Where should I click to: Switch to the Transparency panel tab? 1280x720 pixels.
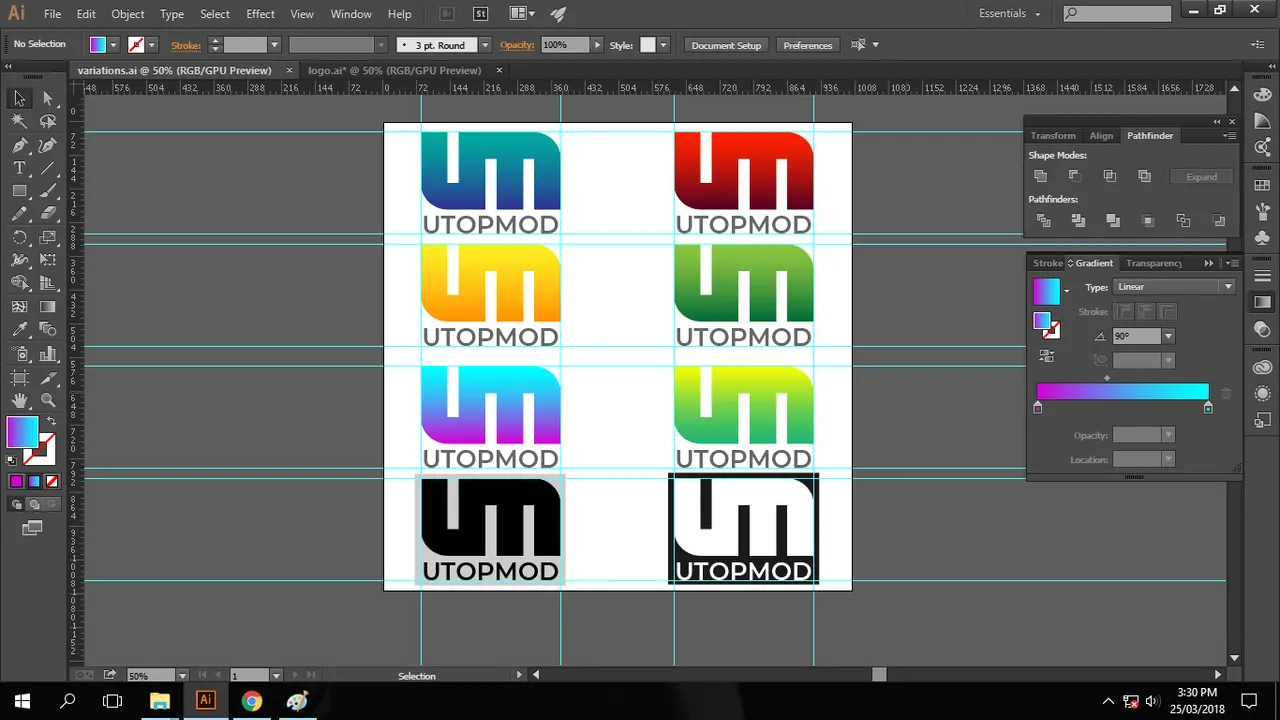pyautogui.click(x=1154, y=263)
